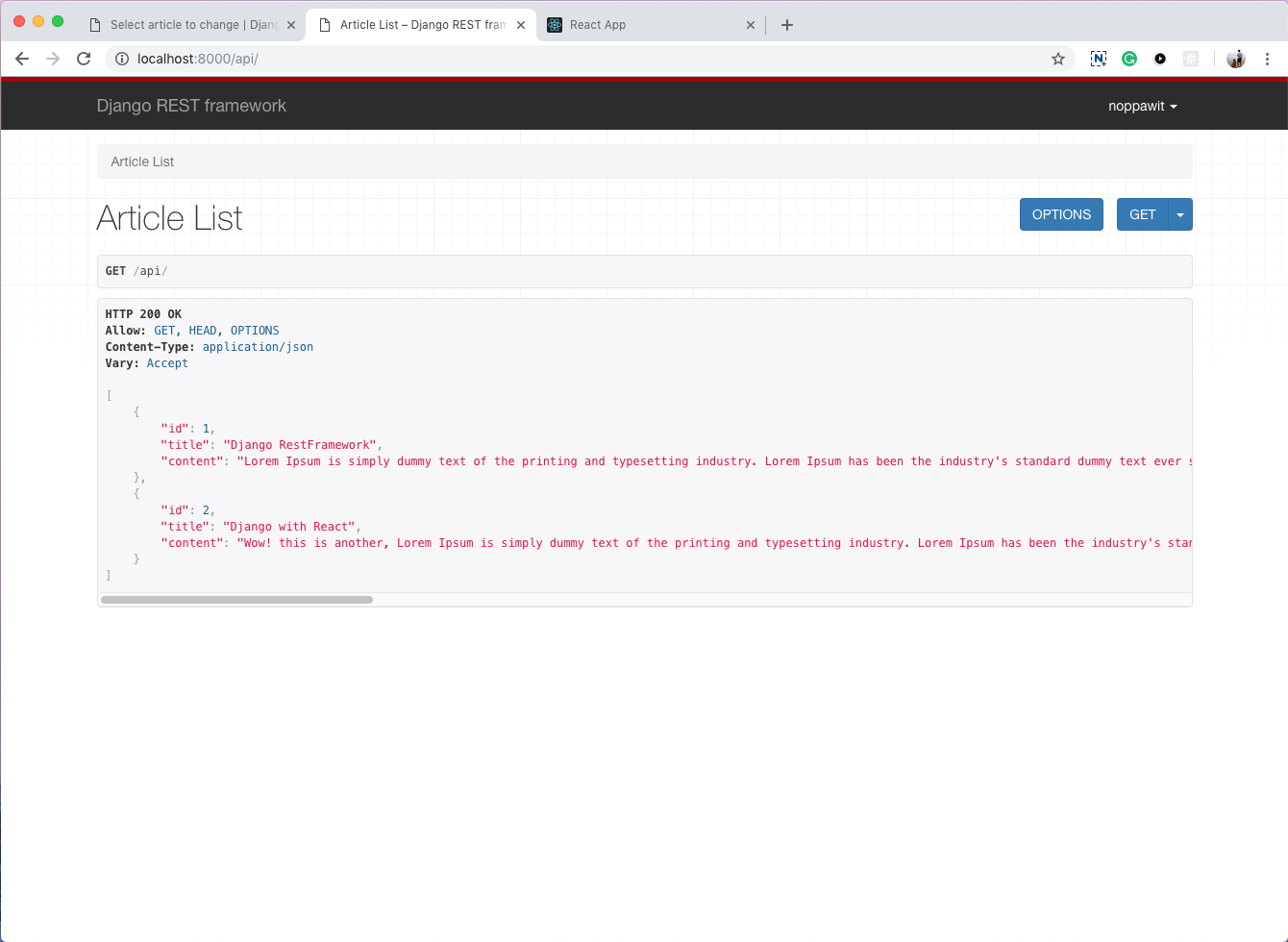This screenshot has height=942, width=1288.
Task: Click the browser forward arrow
Action: 53,59
